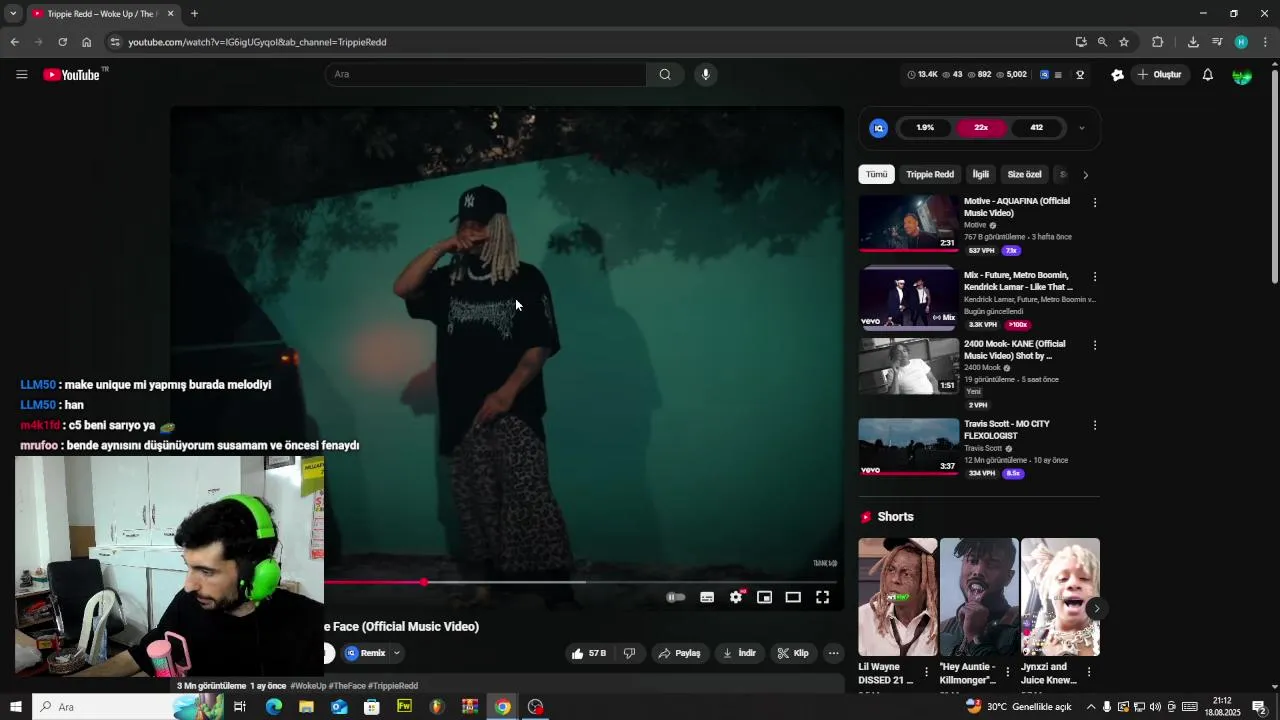Open Chrome extensions puzzle icon
Screen dimensions: 1280x720
1158,42
